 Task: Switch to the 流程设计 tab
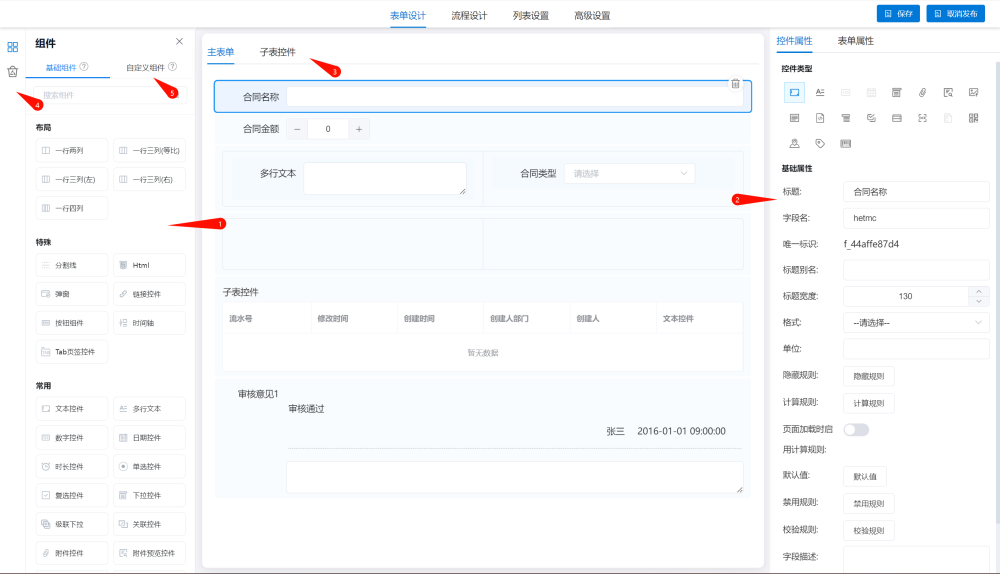point(469,15)
